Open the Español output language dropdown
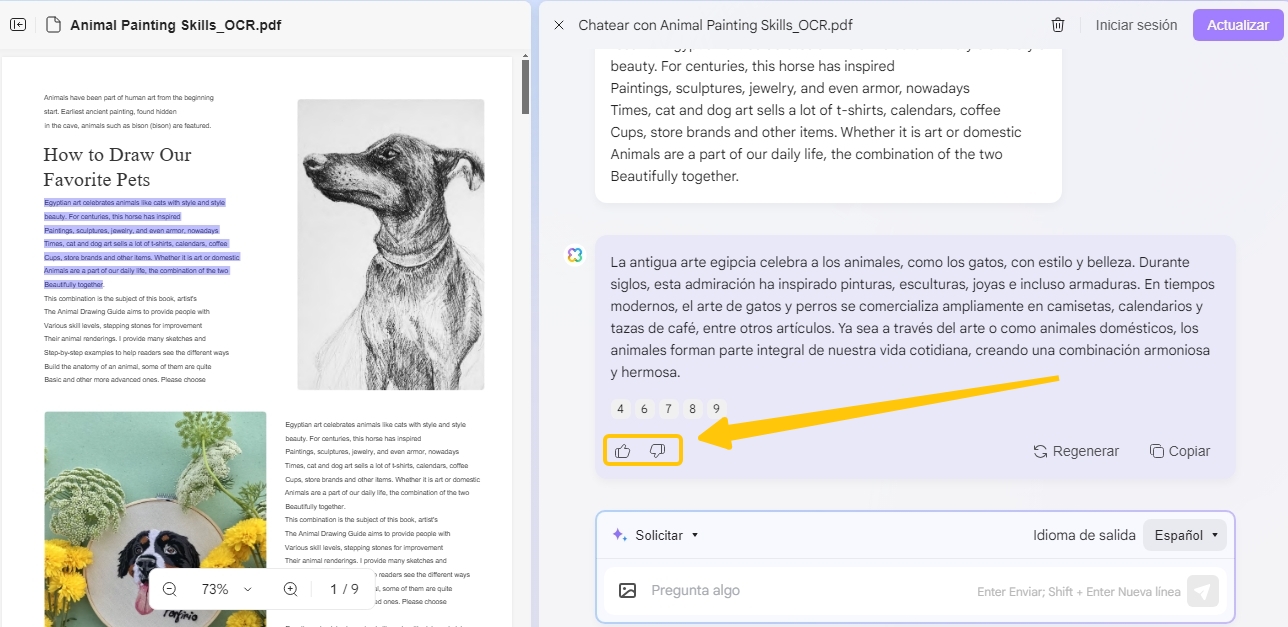Viewport: 1288px width, 627px height. click(x=1184, y=535)
